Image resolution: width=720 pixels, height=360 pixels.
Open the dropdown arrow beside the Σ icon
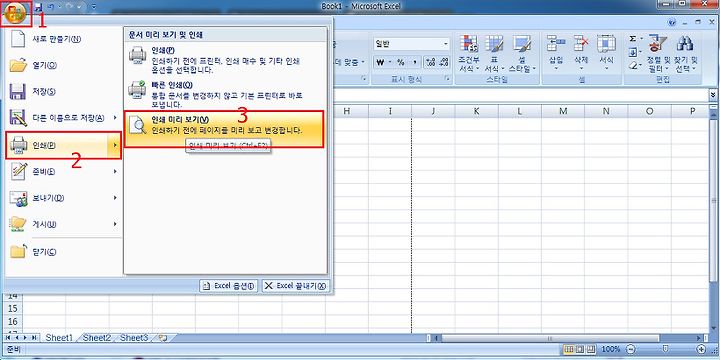pyautogui.click(x=641, y=39)
